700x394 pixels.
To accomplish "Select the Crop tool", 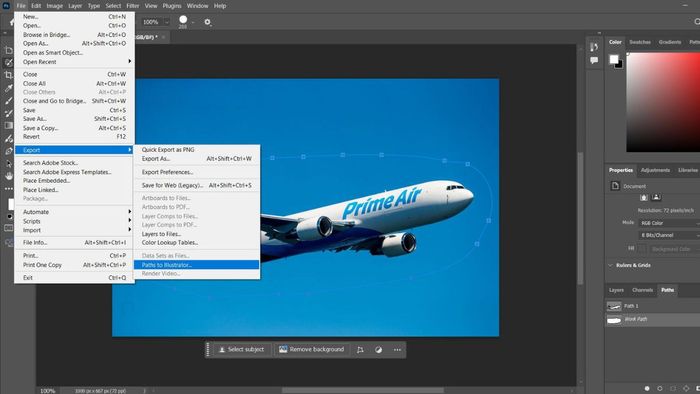I will 8,75.
